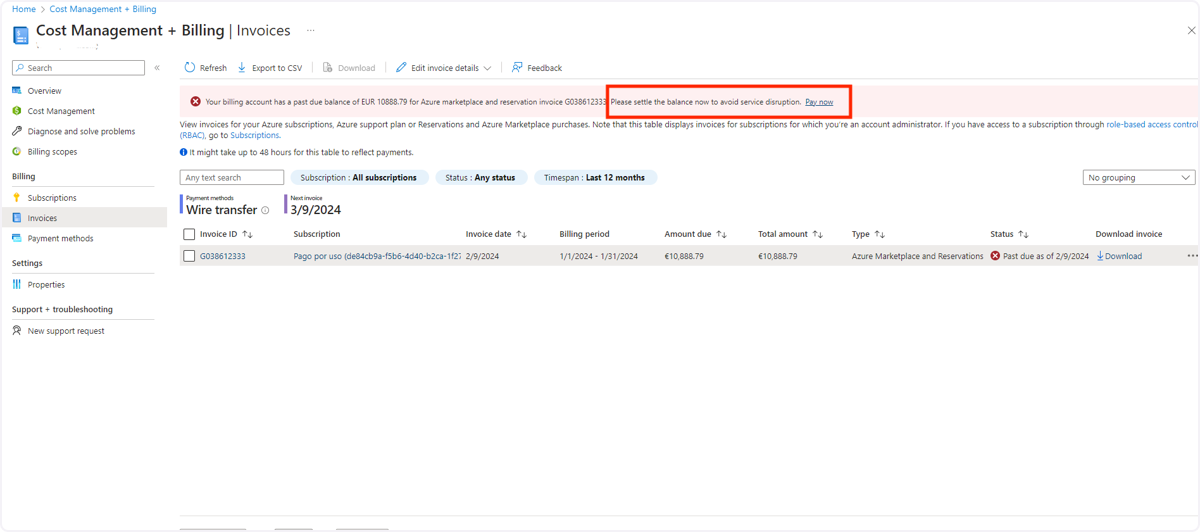
Task: Click the Refresh toolbar button label
Action: 213,68
